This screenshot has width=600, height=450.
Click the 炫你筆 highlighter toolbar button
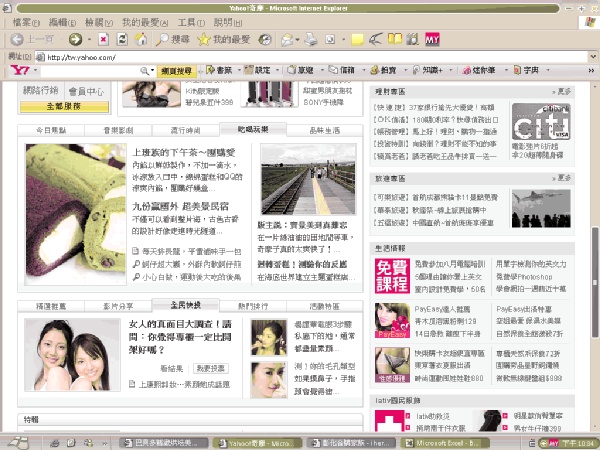479,70
